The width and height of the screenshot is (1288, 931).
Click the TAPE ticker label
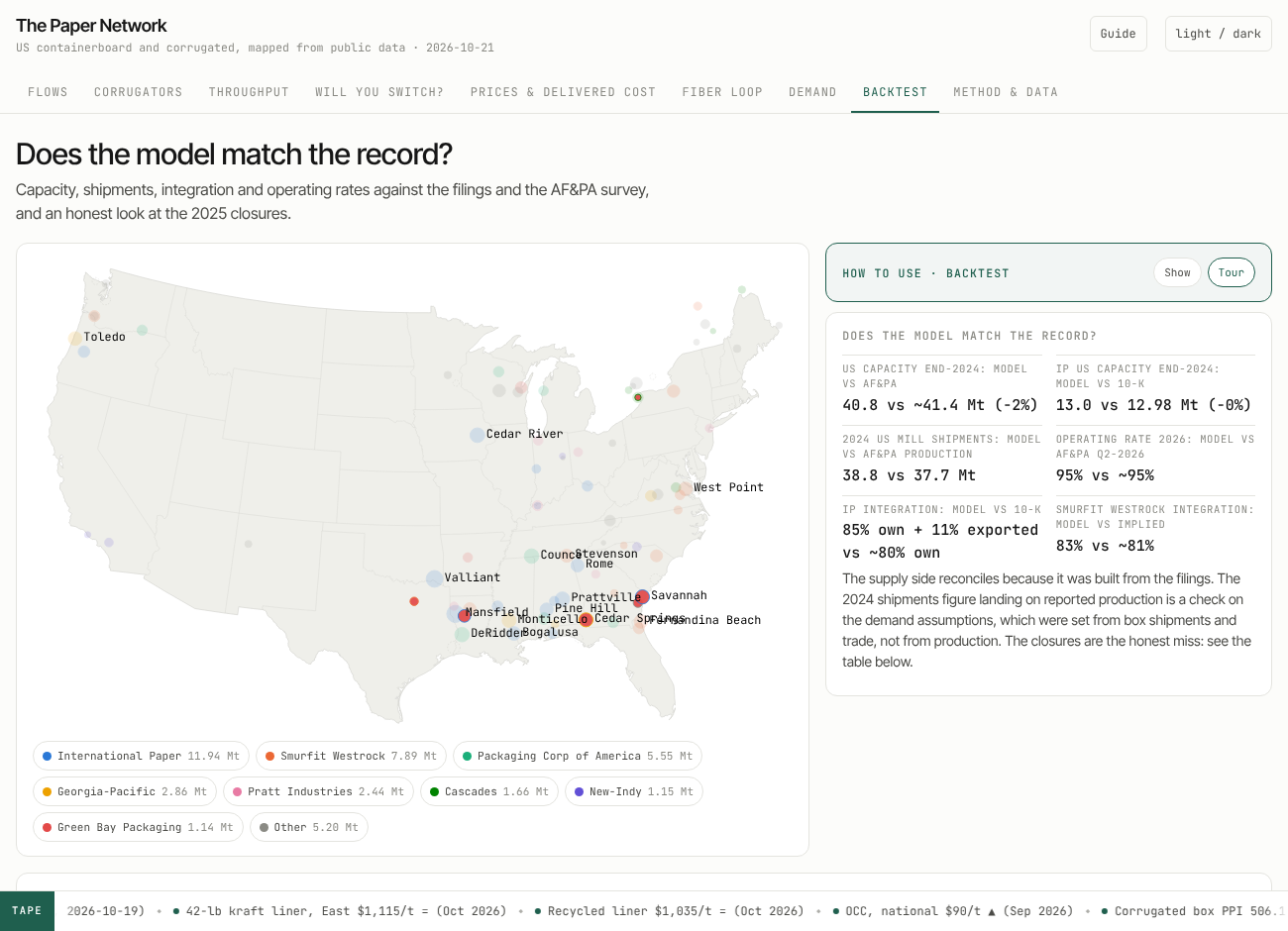(27, 911)
